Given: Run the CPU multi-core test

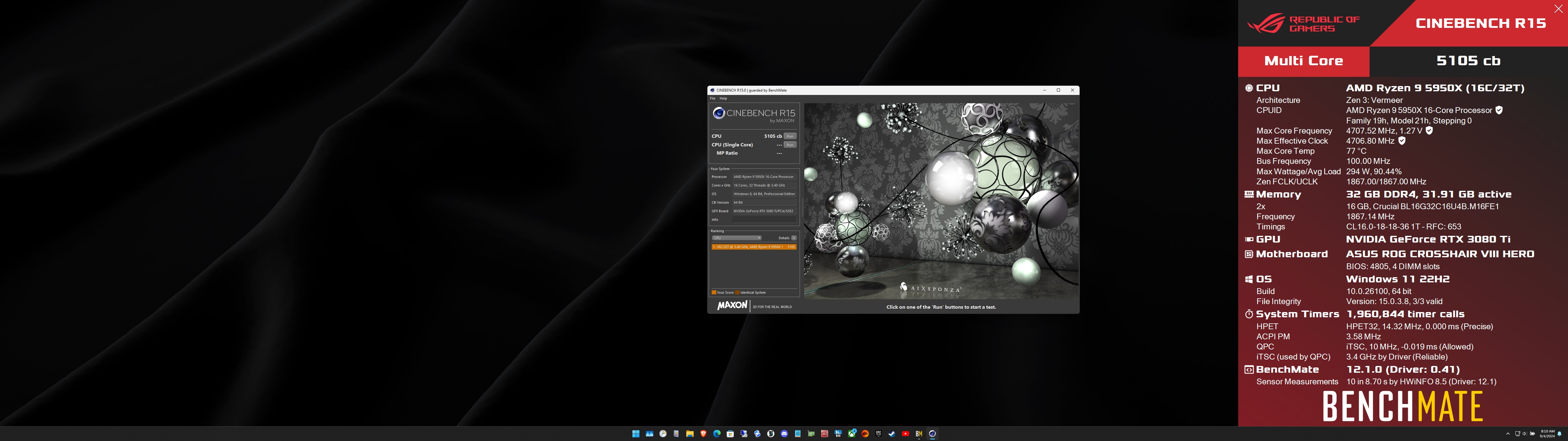Looking at the screenshot, I should click(790, 136).
